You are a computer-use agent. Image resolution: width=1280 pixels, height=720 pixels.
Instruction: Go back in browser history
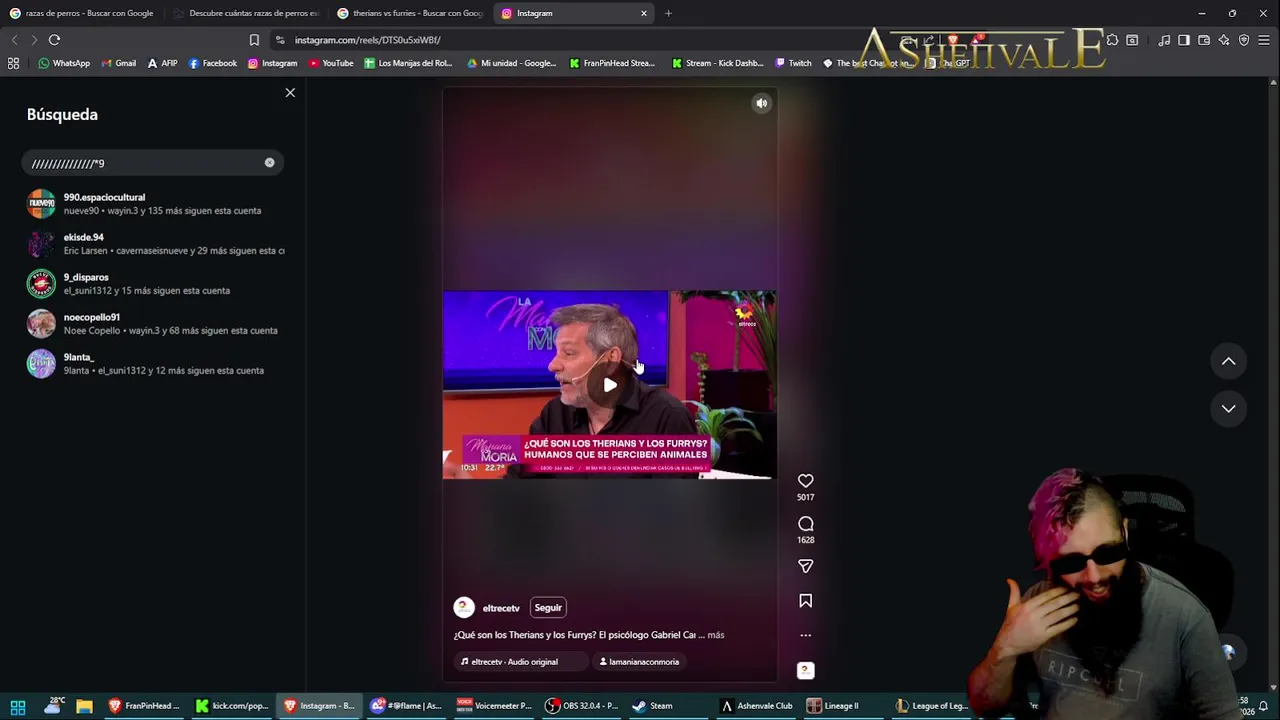[14, 40]
